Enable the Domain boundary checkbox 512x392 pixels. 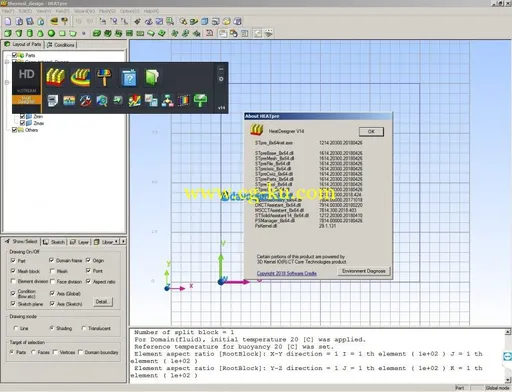pos(80,352)
